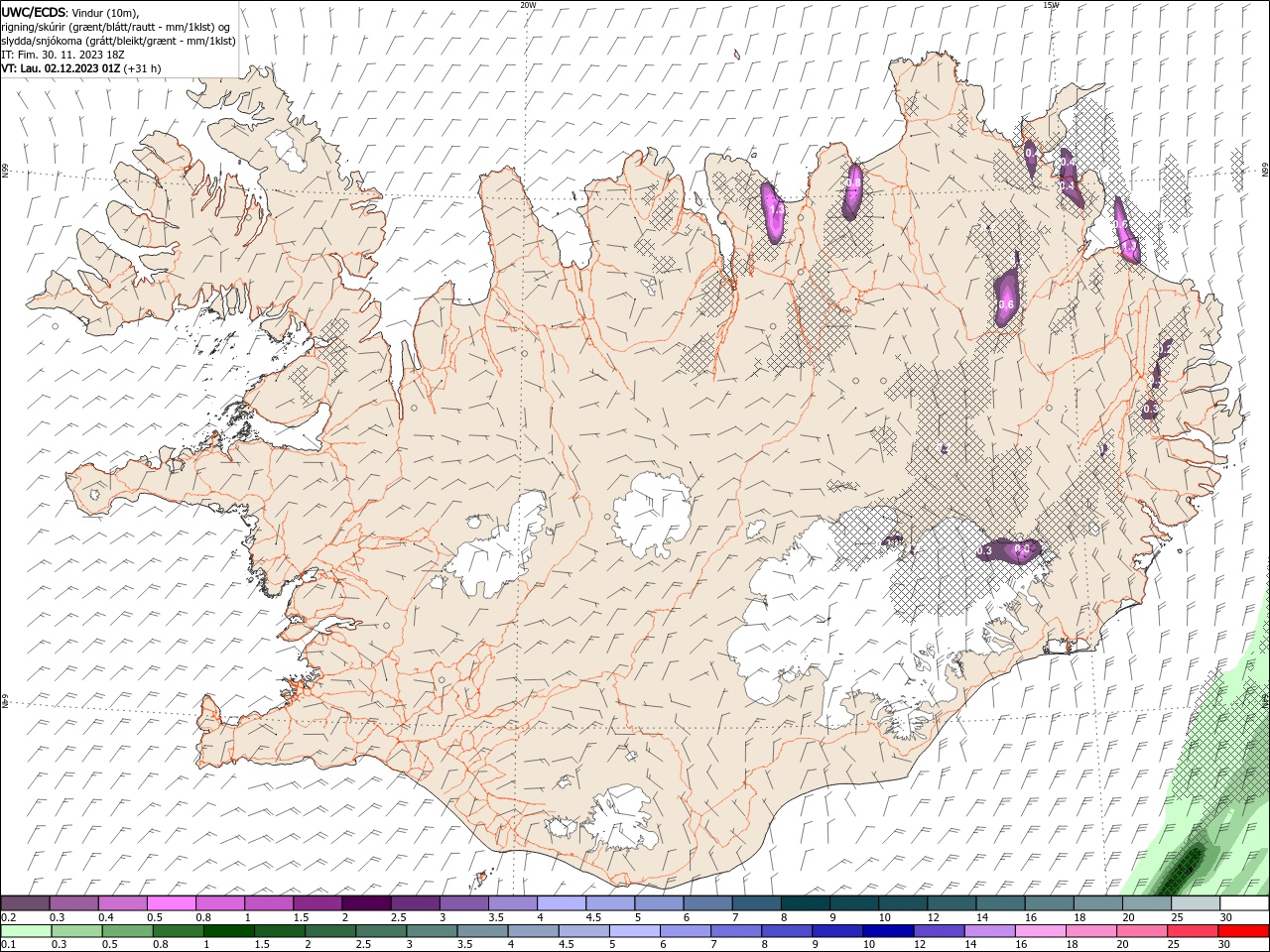Screen dimensions: 1270x952
Task: Select the '10' label in the top legend row
Action: click(x=883, y=917)
